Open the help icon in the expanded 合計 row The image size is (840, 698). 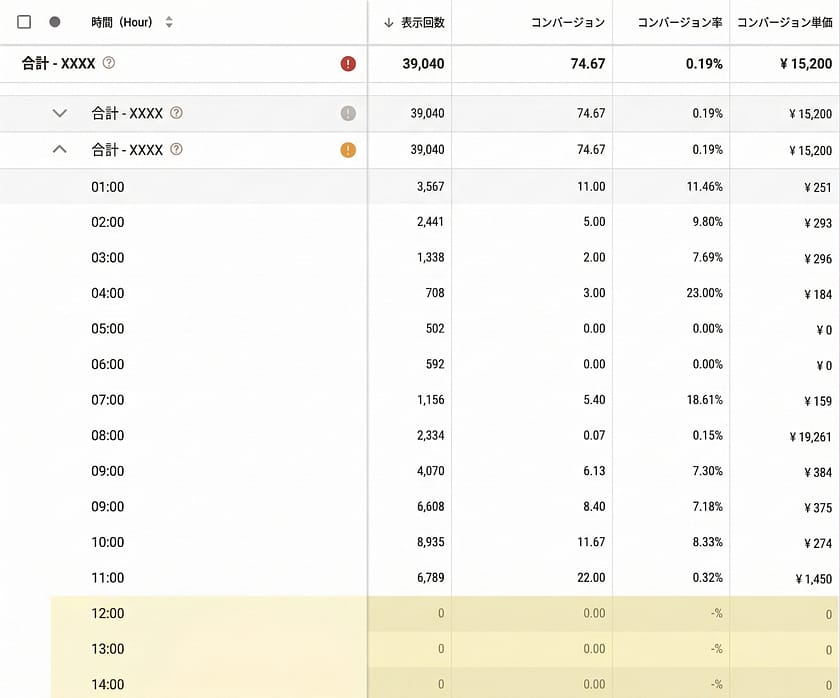[x=176, y=150]
